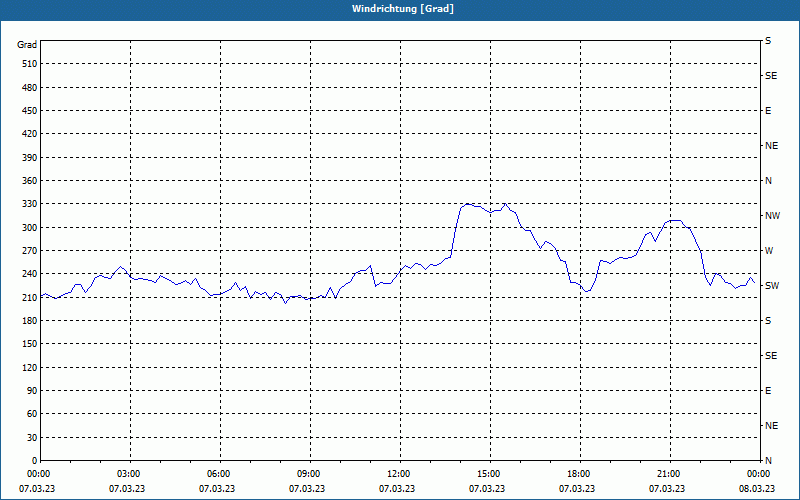Click the E compass label level with 90
Viewport: 800px width, 500px height.
point(768,391)
